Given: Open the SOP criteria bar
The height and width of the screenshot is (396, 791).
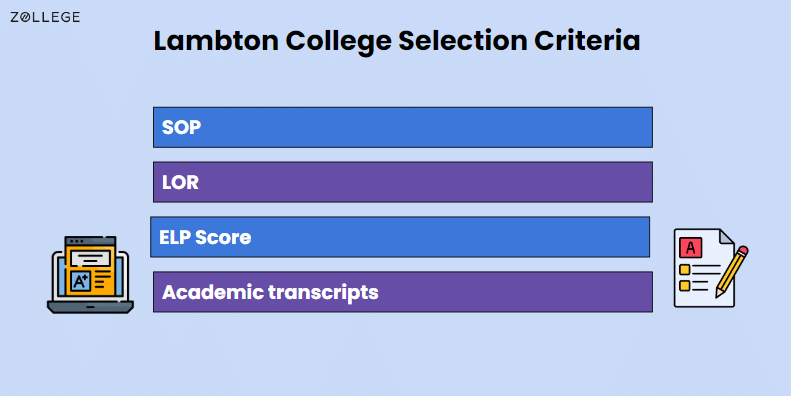Looking at the screenshot, I should click(403, 127).
